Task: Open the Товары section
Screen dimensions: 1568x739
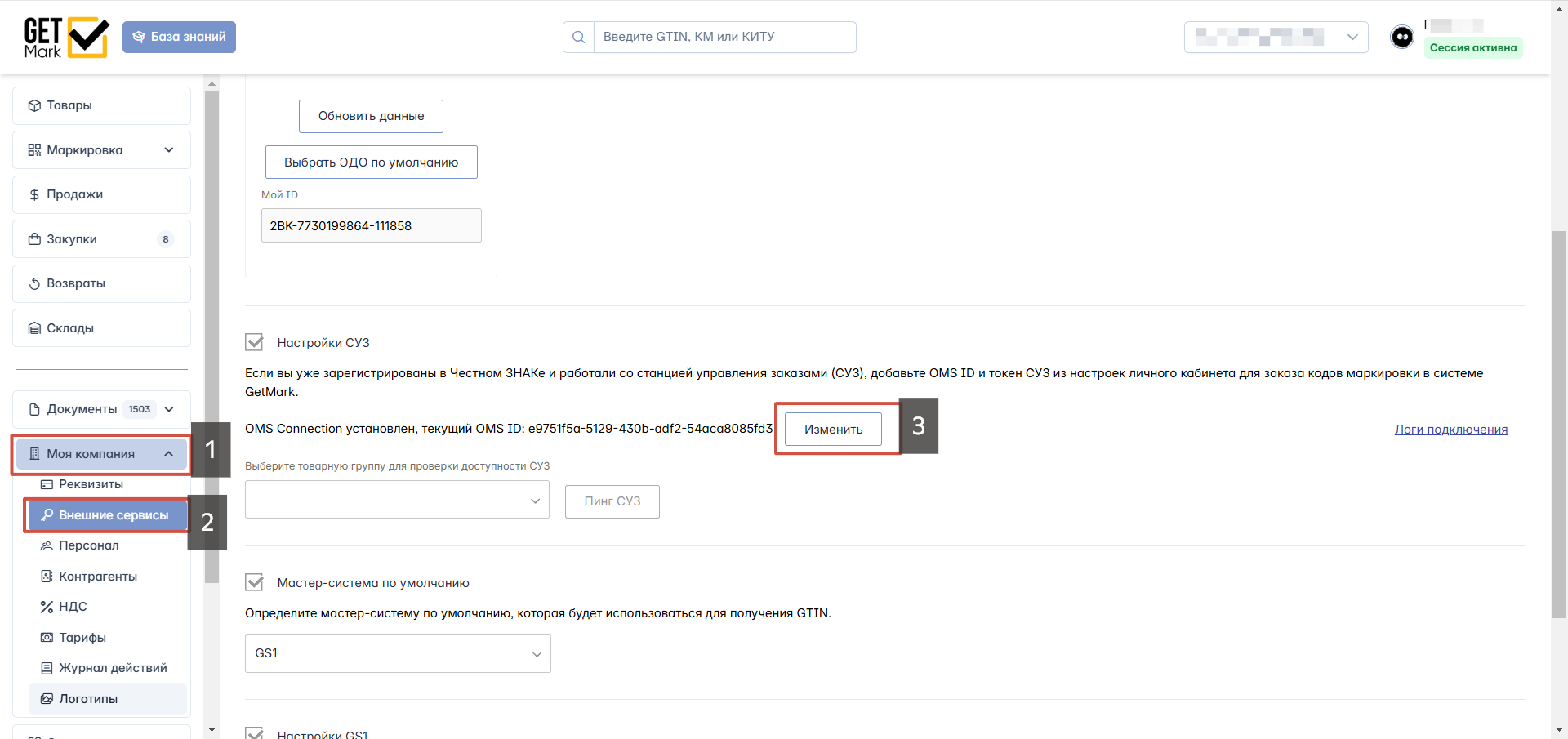Action: 101,105
